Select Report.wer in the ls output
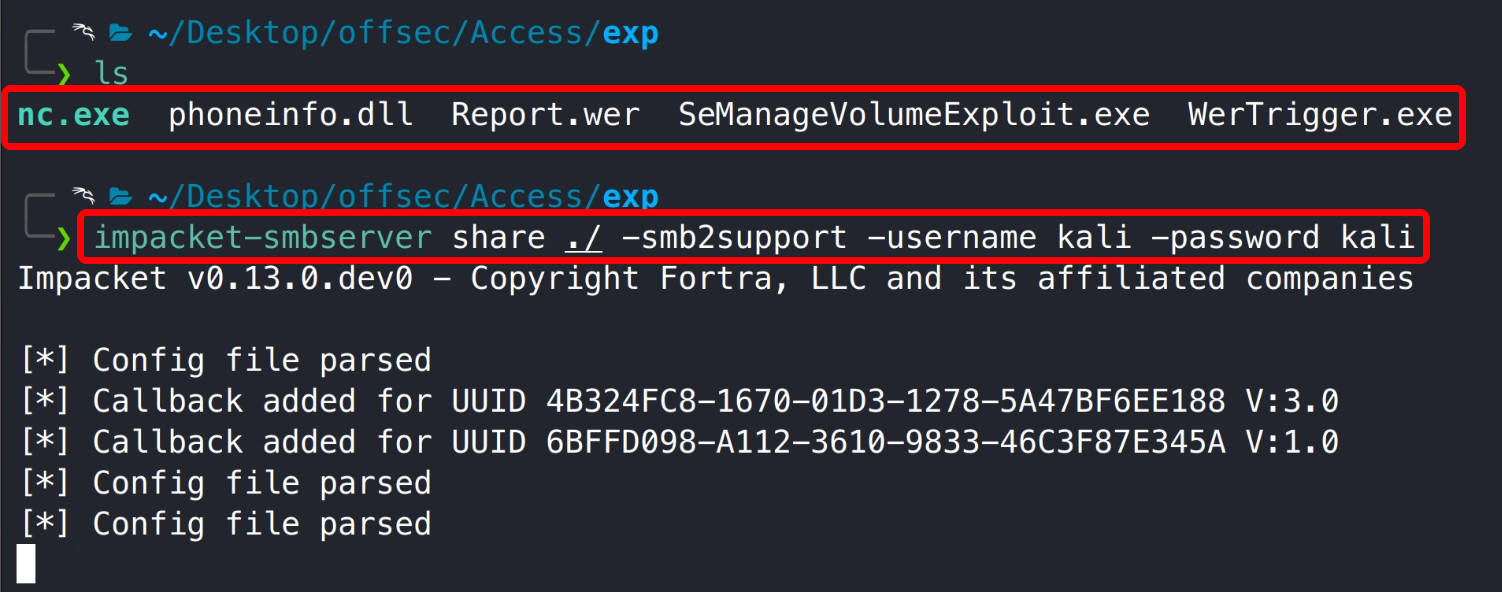 pos(545,115)
